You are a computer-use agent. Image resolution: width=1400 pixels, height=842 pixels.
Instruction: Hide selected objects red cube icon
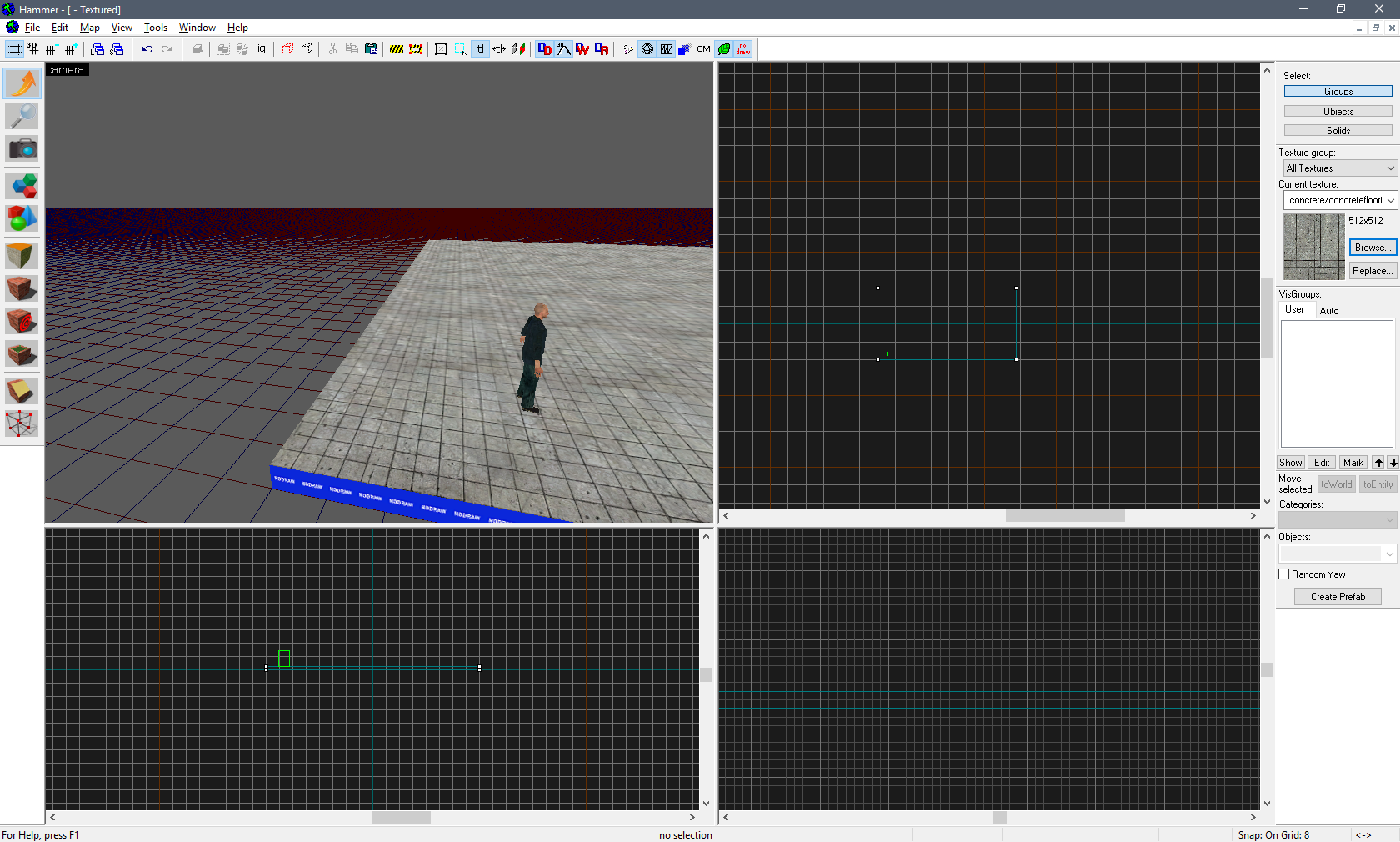point(287,49)
